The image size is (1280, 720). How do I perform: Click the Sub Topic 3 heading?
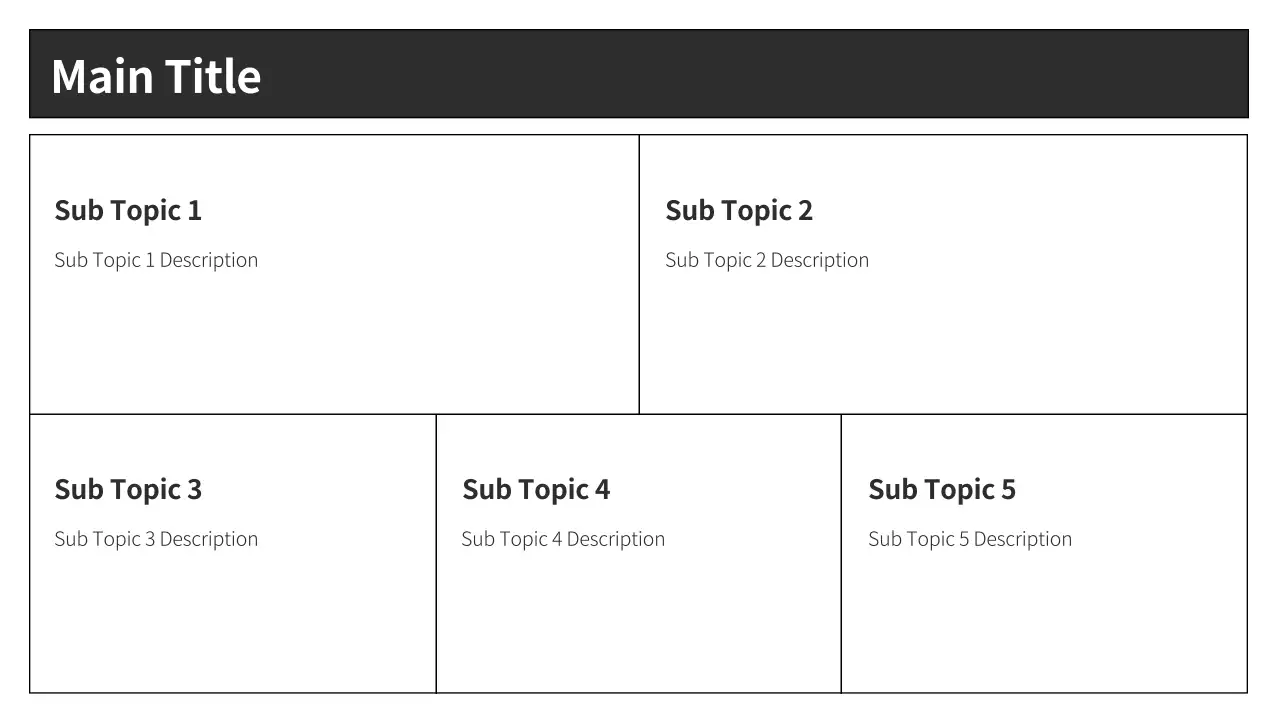pos(128,490)
